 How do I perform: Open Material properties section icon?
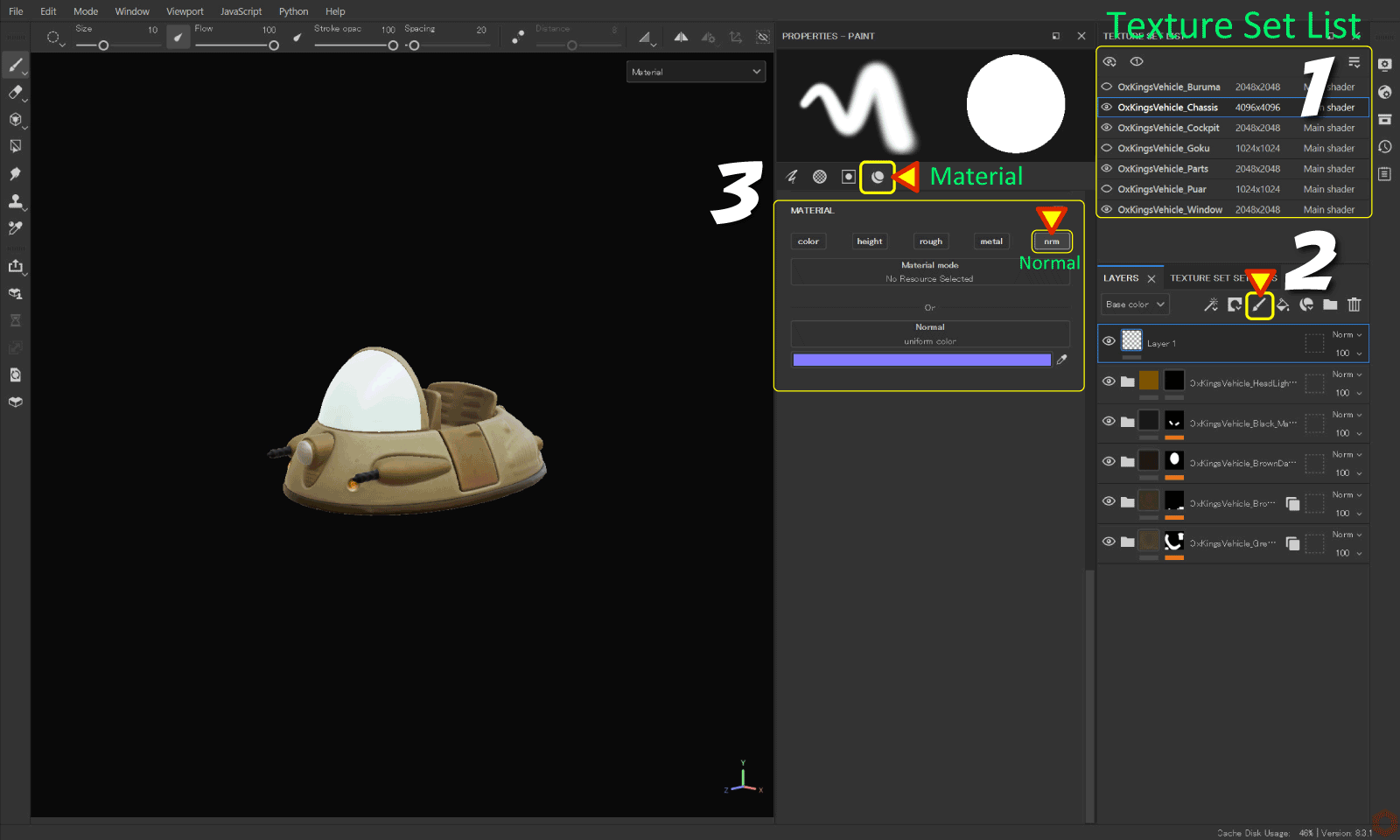(878, 177)
